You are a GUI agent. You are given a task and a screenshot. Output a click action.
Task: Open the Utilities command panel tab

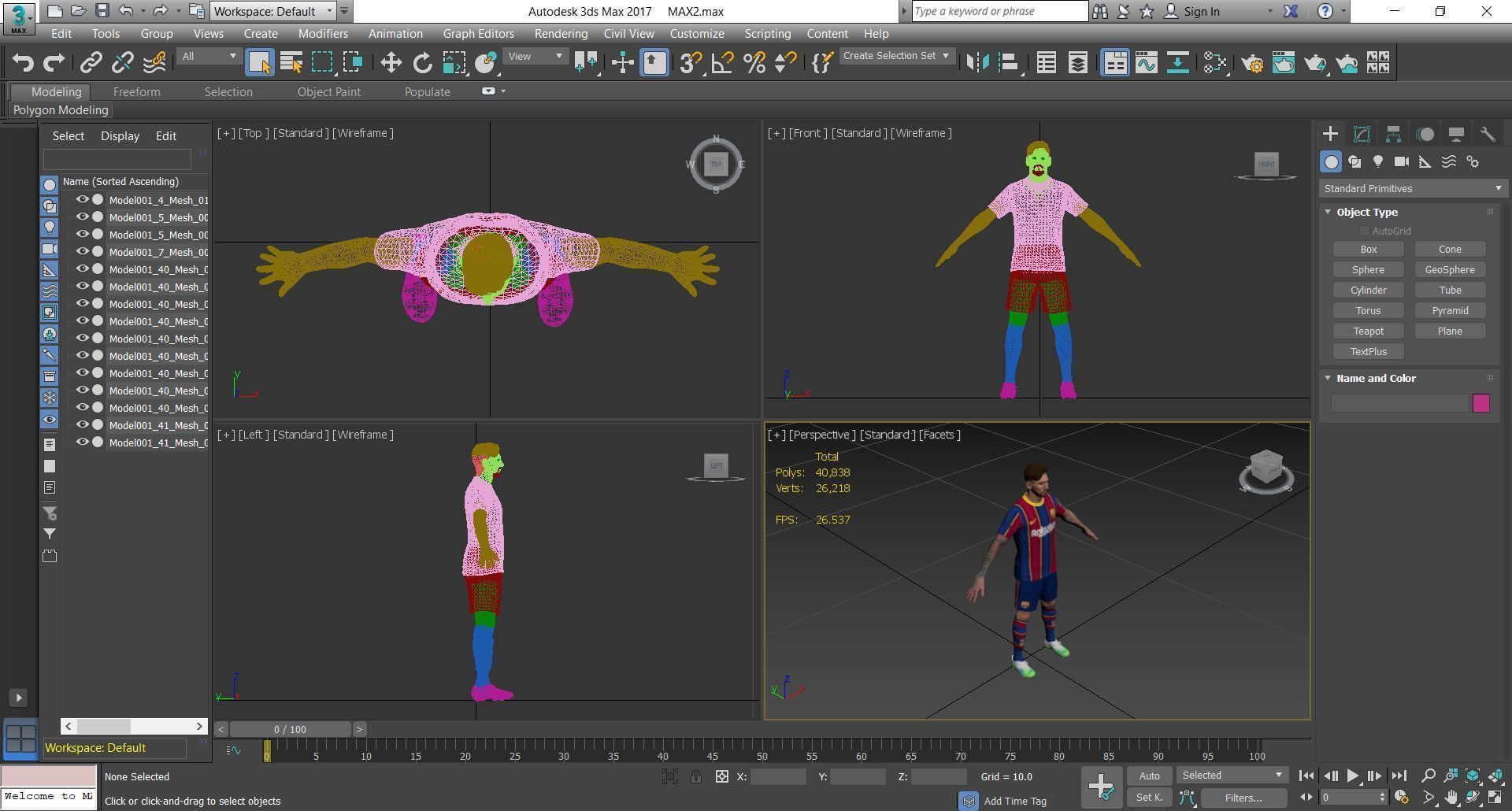coord(1488,134)
